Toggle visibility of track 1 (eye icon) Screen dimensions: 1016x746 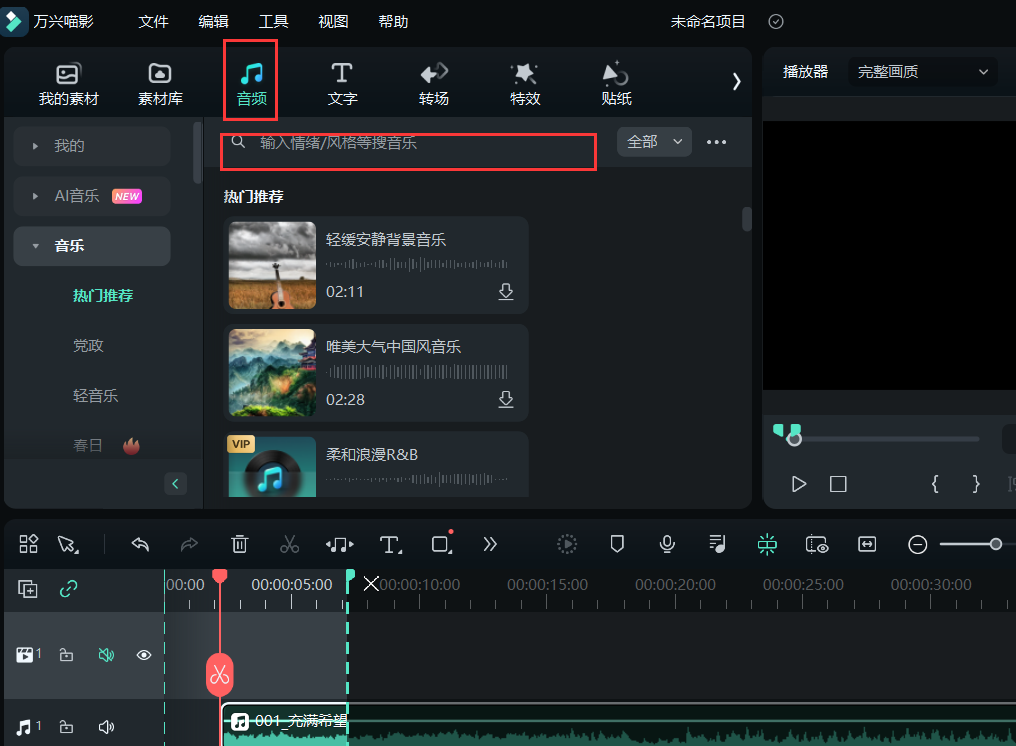click(x=143, y=655)
